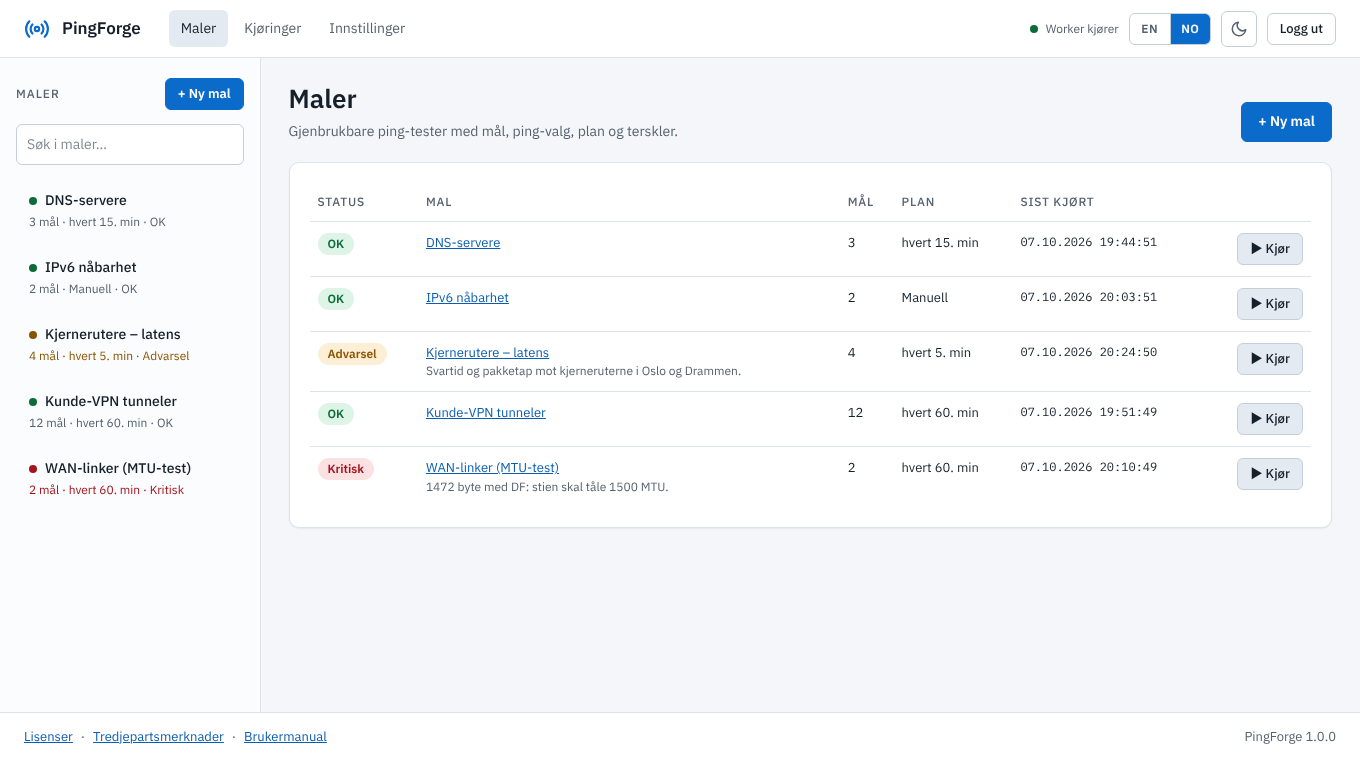Open the Tredjepartsmerknader footer link
The height and width of the screenshot is (760, 1360).
pos(158,737)
